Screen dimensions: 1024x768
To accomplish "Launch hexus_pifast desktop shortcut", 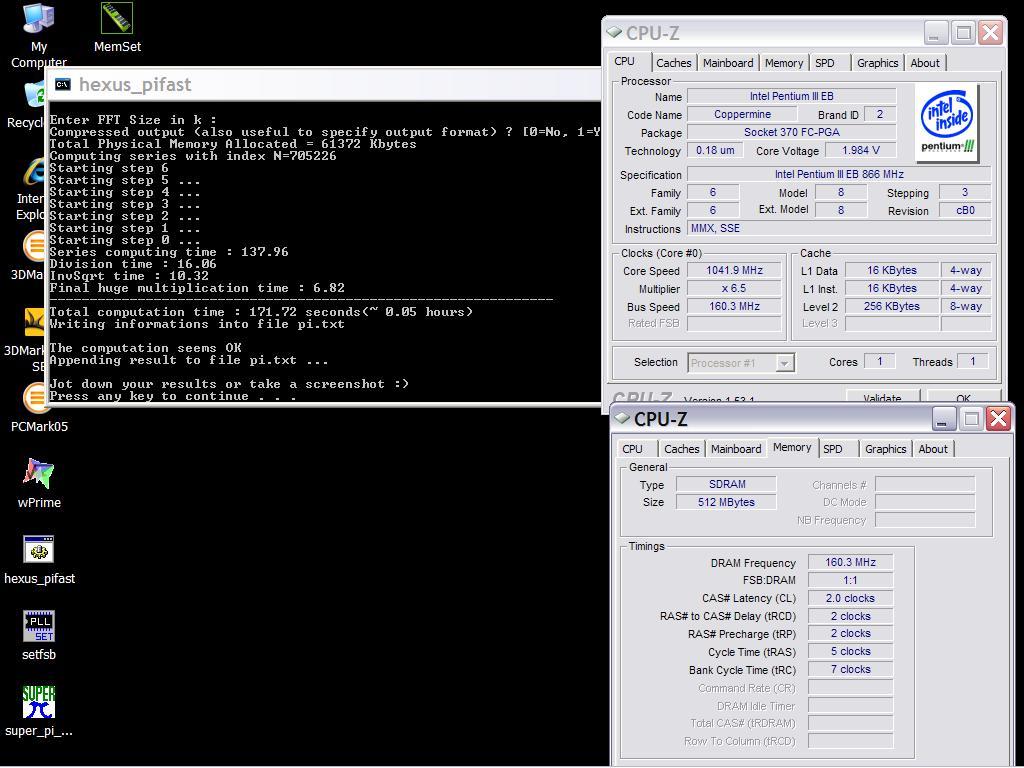I will click(x=39, y=550).
